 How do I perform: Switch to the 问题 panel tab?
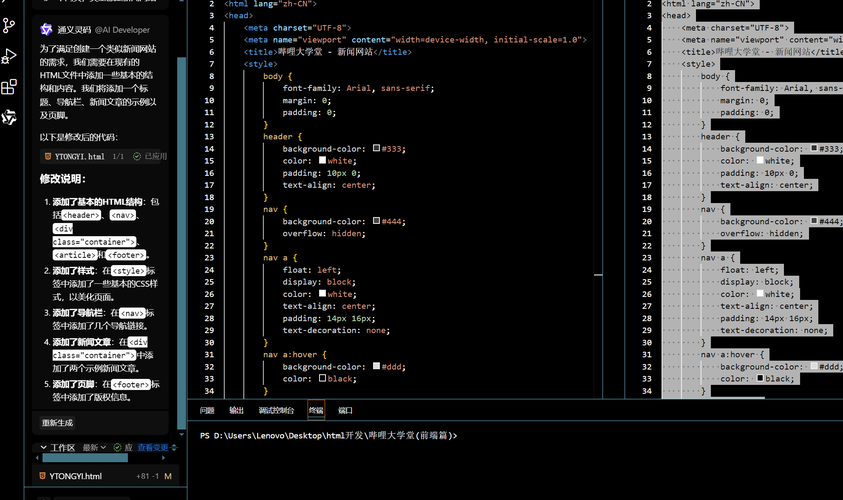point(207,410)
